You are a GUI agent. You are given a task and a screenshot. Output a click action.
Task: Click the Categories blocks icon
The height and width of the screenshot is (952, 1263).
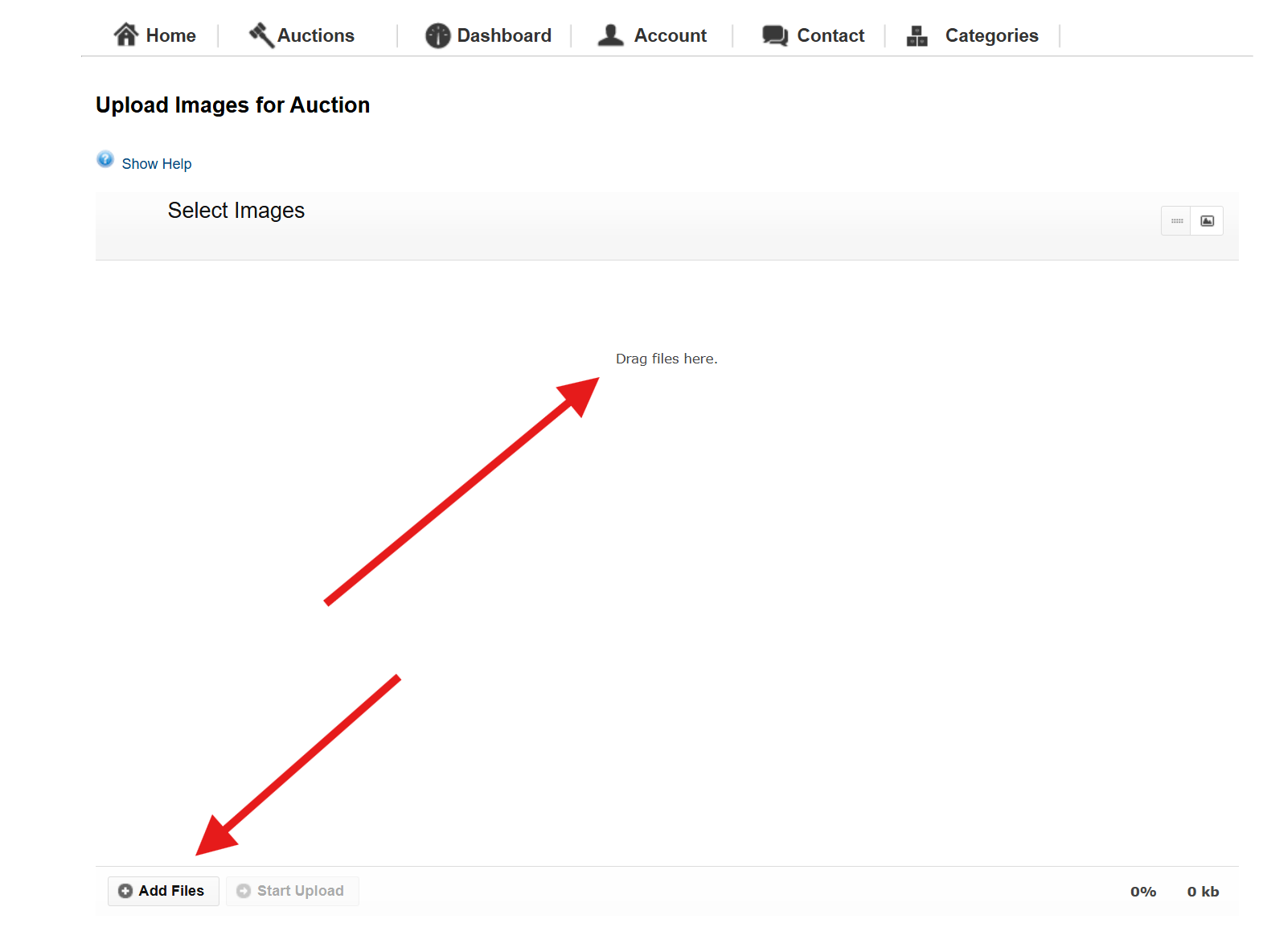pyautogui.click(x=917, y=35)
